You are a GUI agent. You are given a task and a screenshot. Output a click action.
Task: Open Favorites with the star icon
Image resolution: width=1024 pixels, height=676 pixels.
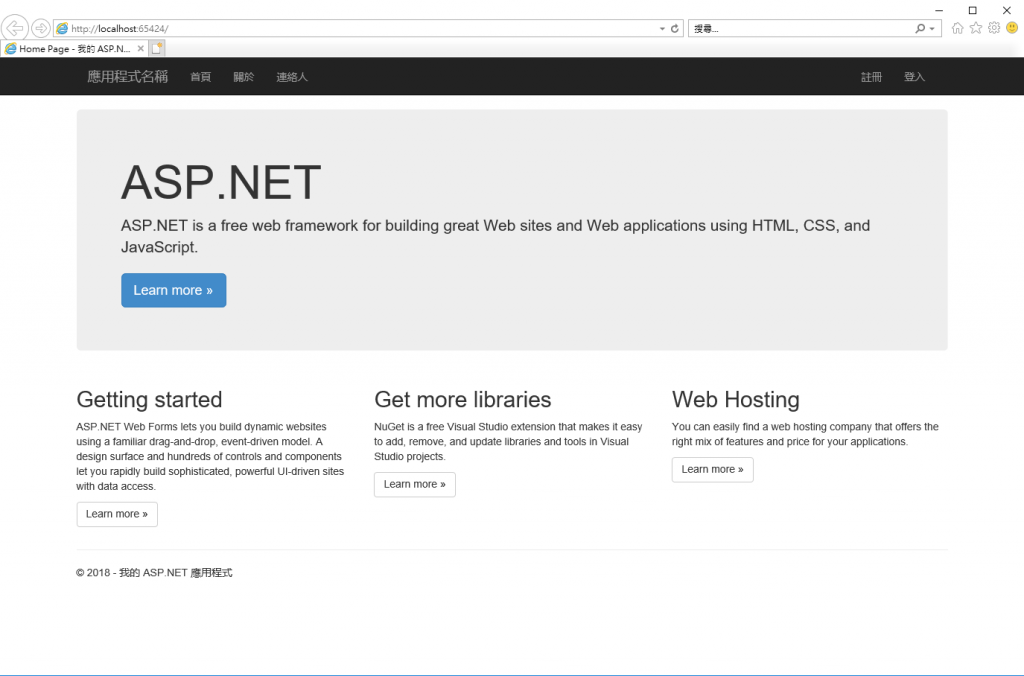[976, 28]
